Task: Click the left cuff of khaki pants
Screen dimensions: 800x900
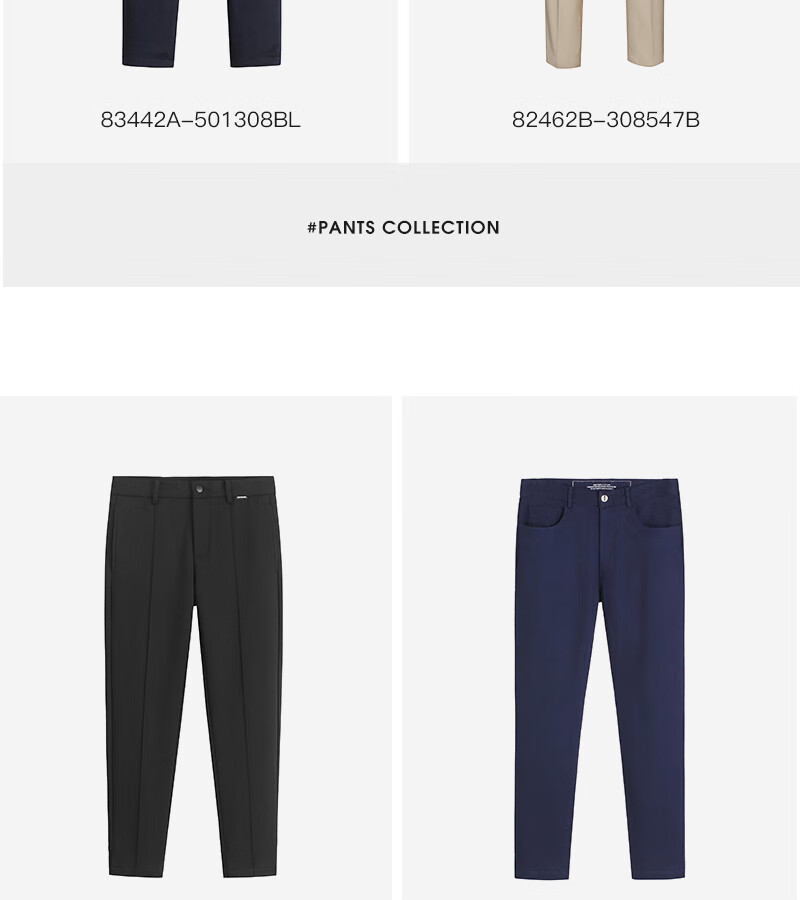Action: click(564, 60)
